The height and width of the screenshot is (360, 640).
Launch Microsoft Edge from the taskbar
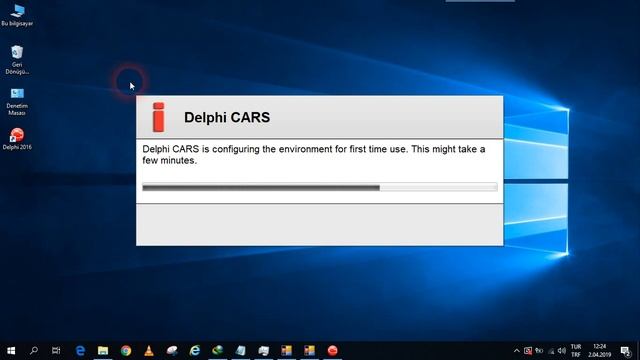tap(80, 351)
